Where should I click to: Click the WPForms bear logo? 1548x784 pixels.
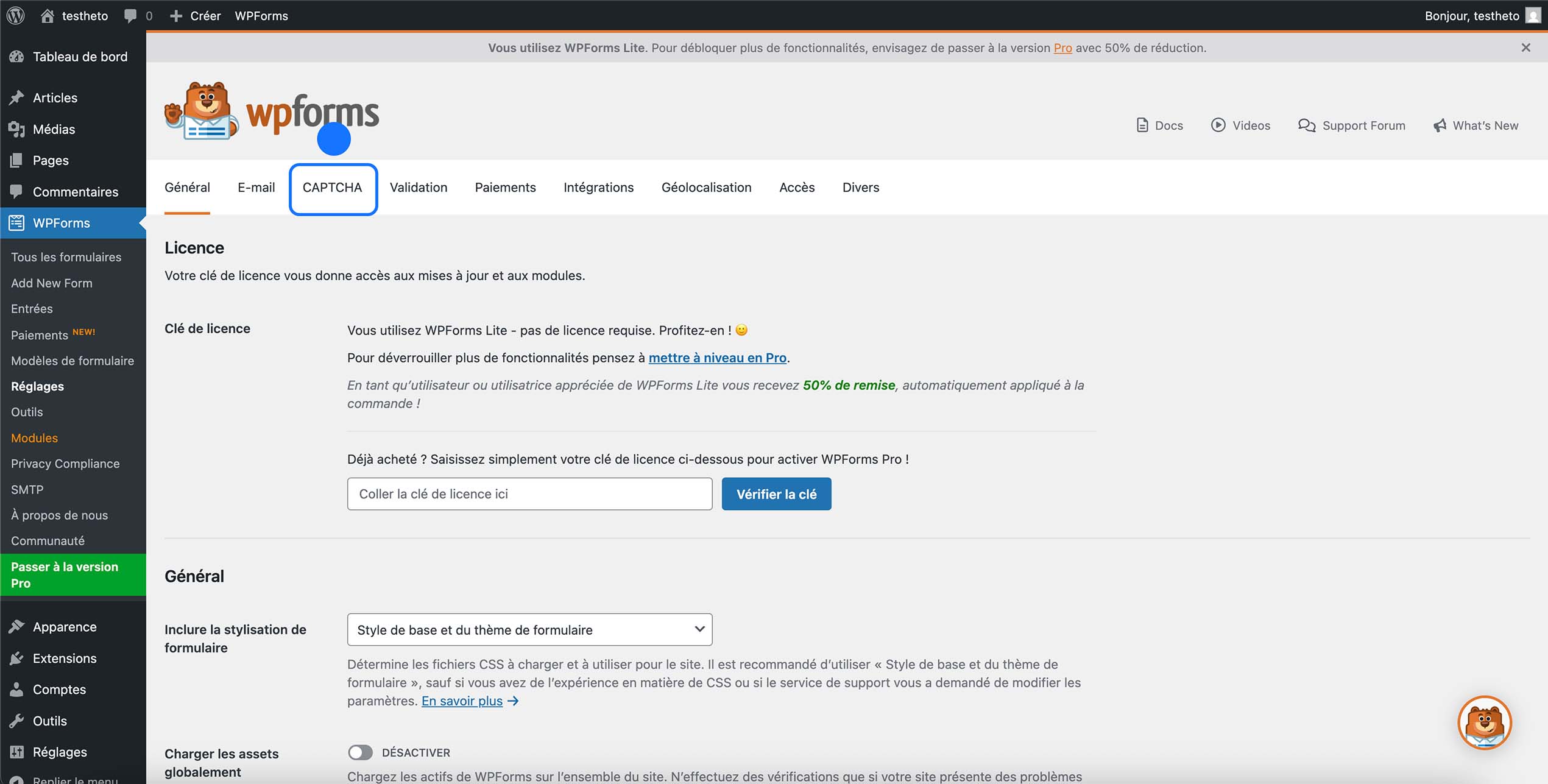tap(203, 111)
